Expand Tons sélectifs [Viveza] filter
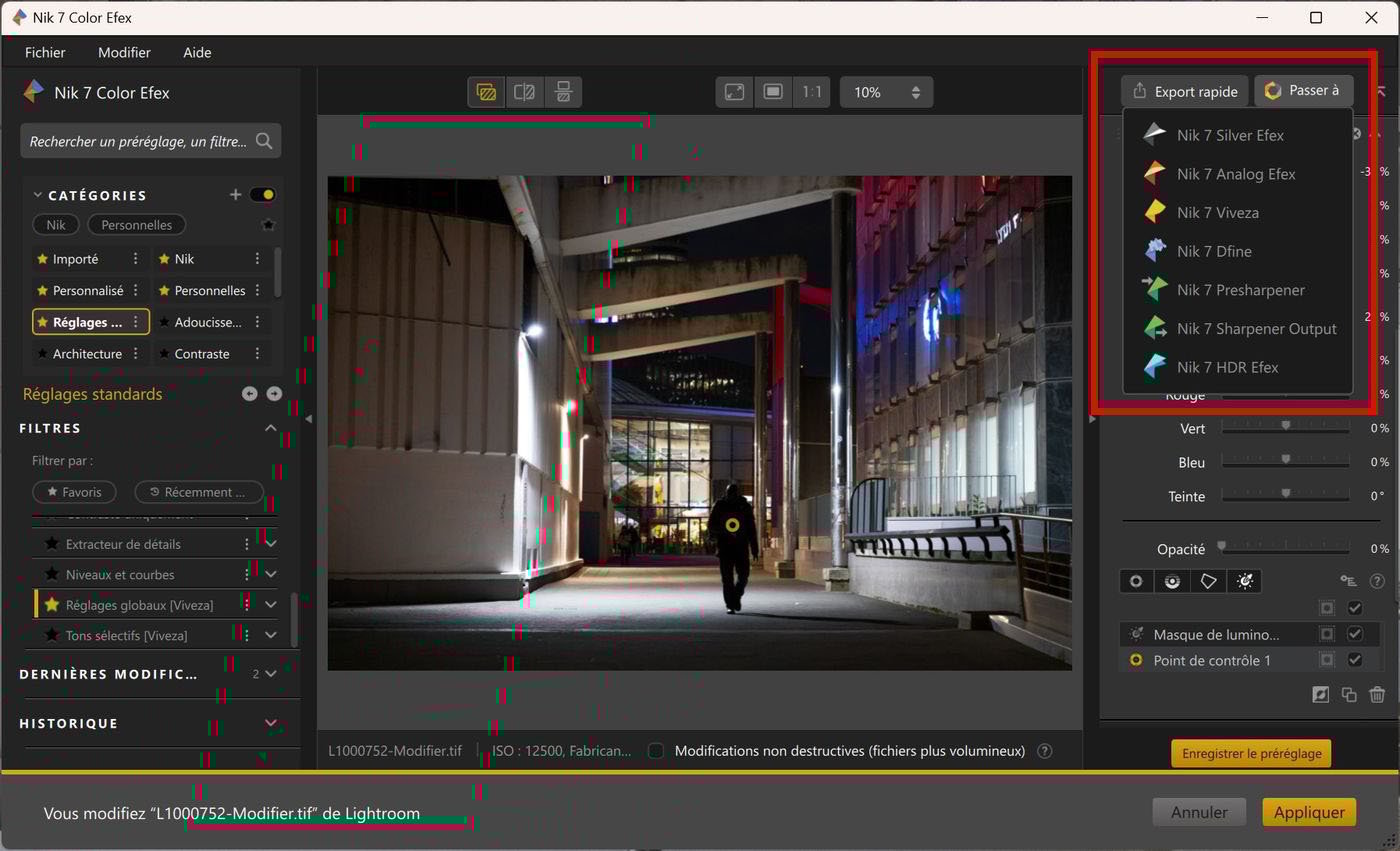 coord(270,635)
